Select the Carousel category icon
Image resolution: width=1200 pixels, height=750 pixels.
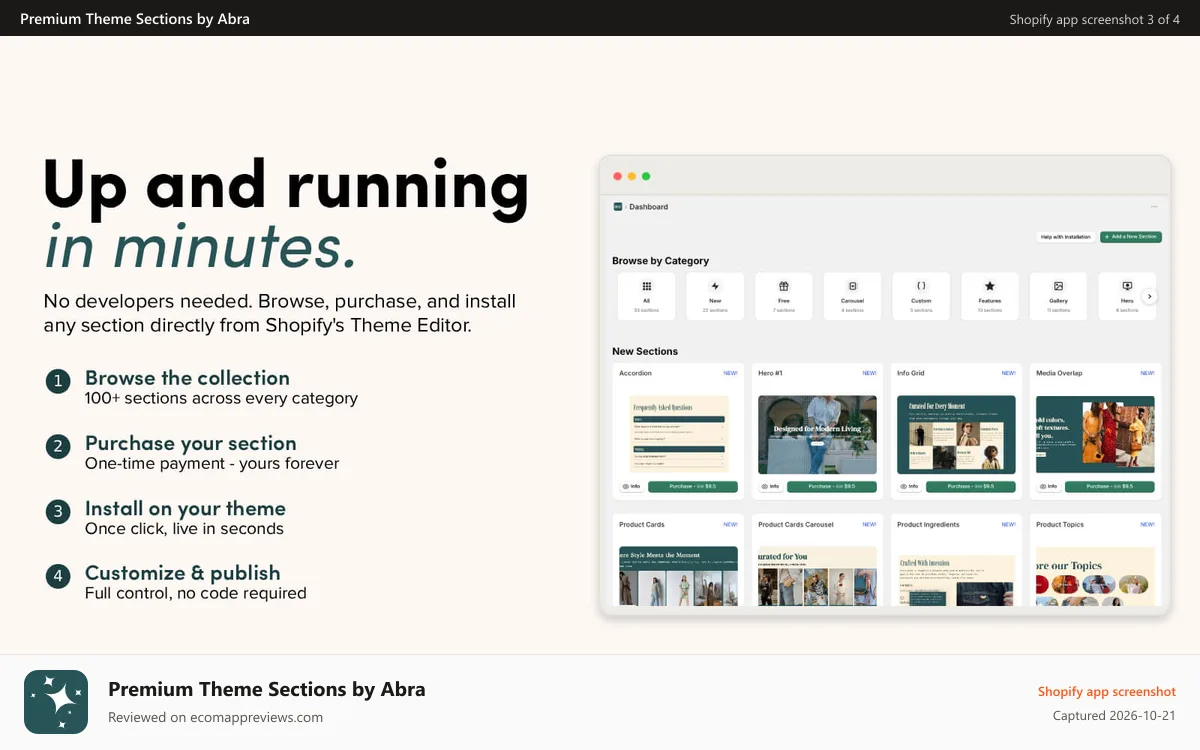(x=853, y=286)
